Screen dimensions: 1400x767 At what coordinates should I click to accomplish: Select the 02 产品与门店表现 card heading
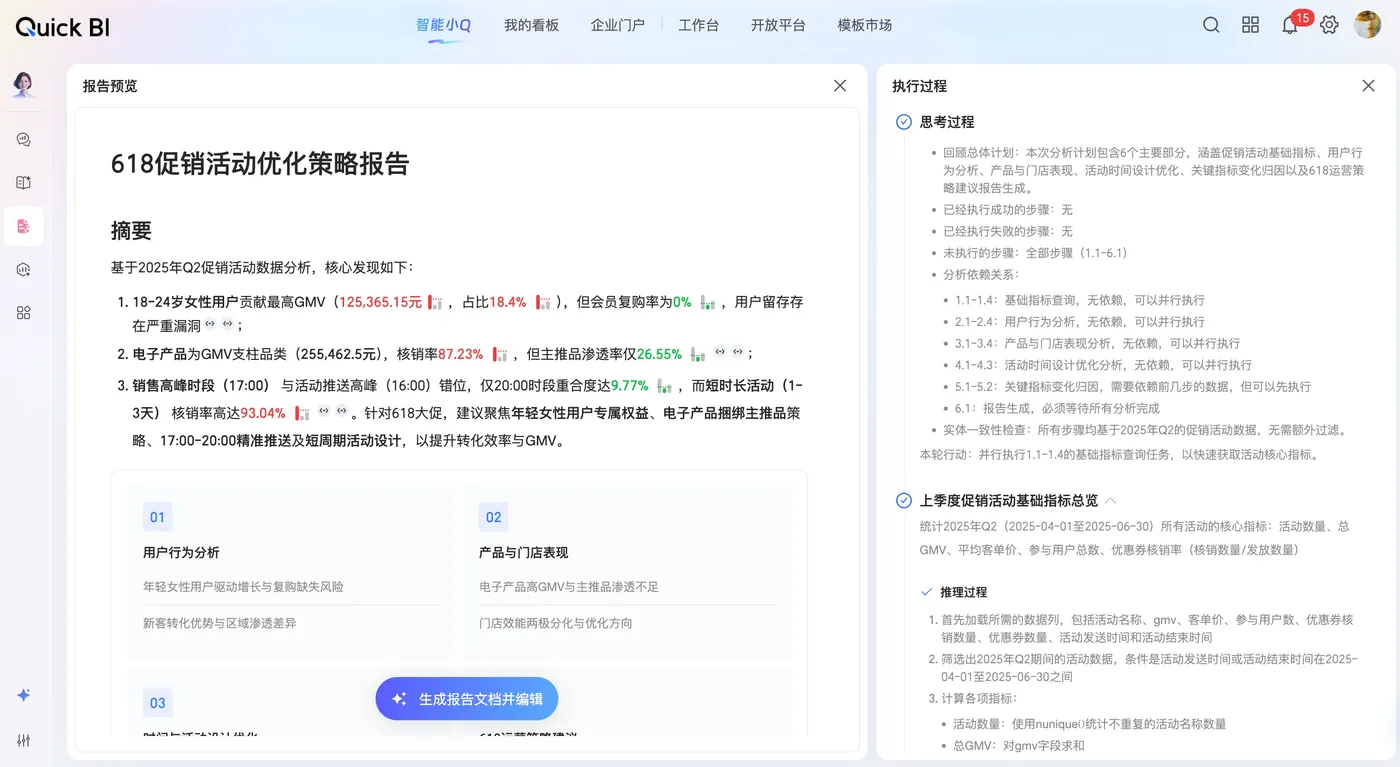click(x=523, y=552)
